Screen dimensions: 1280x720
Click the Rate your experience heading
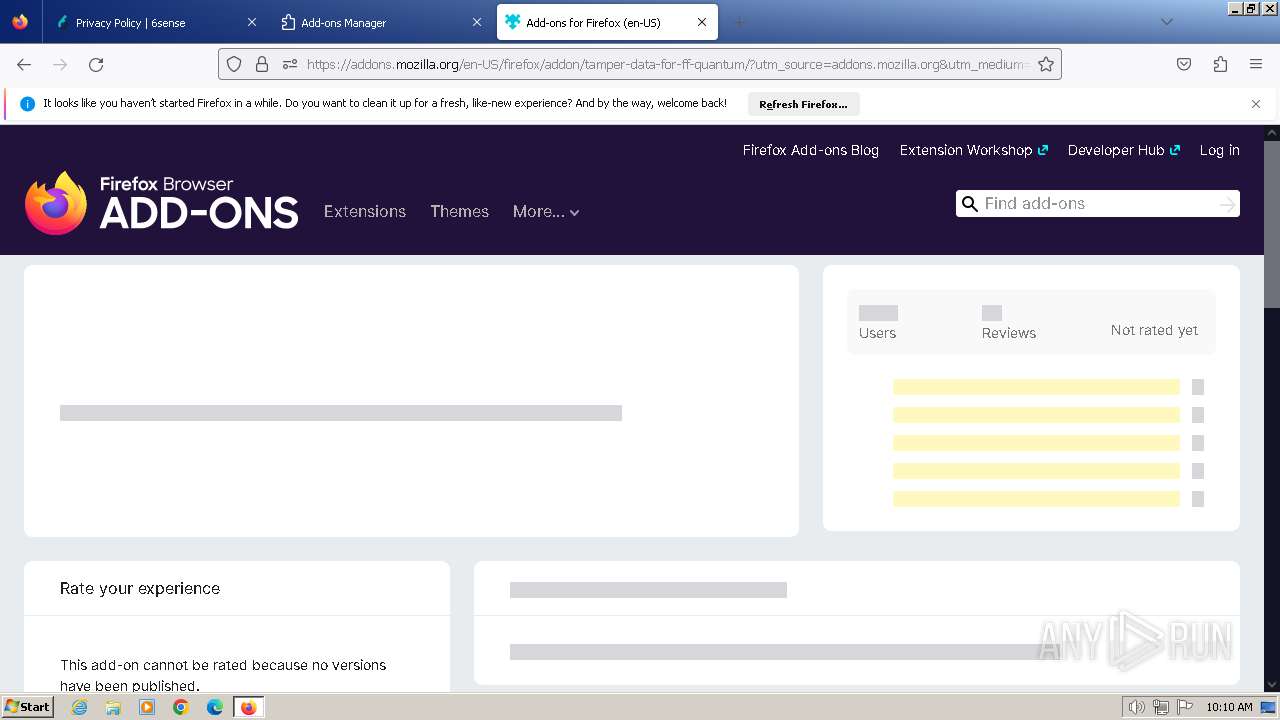140,588
